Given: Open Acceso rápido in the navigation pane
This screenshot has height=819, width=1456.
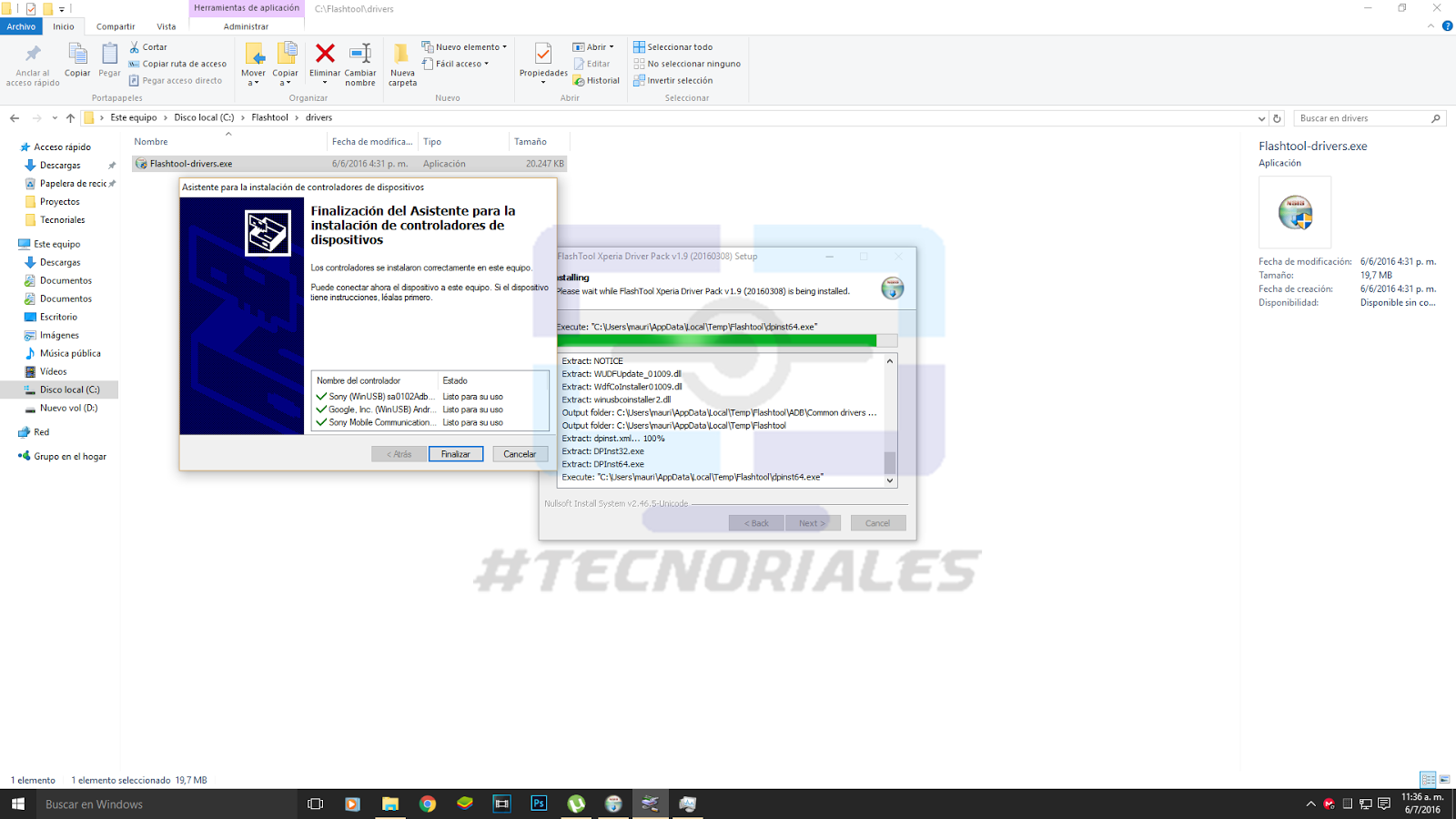Looking at the screenshot, I should [62, 147].
